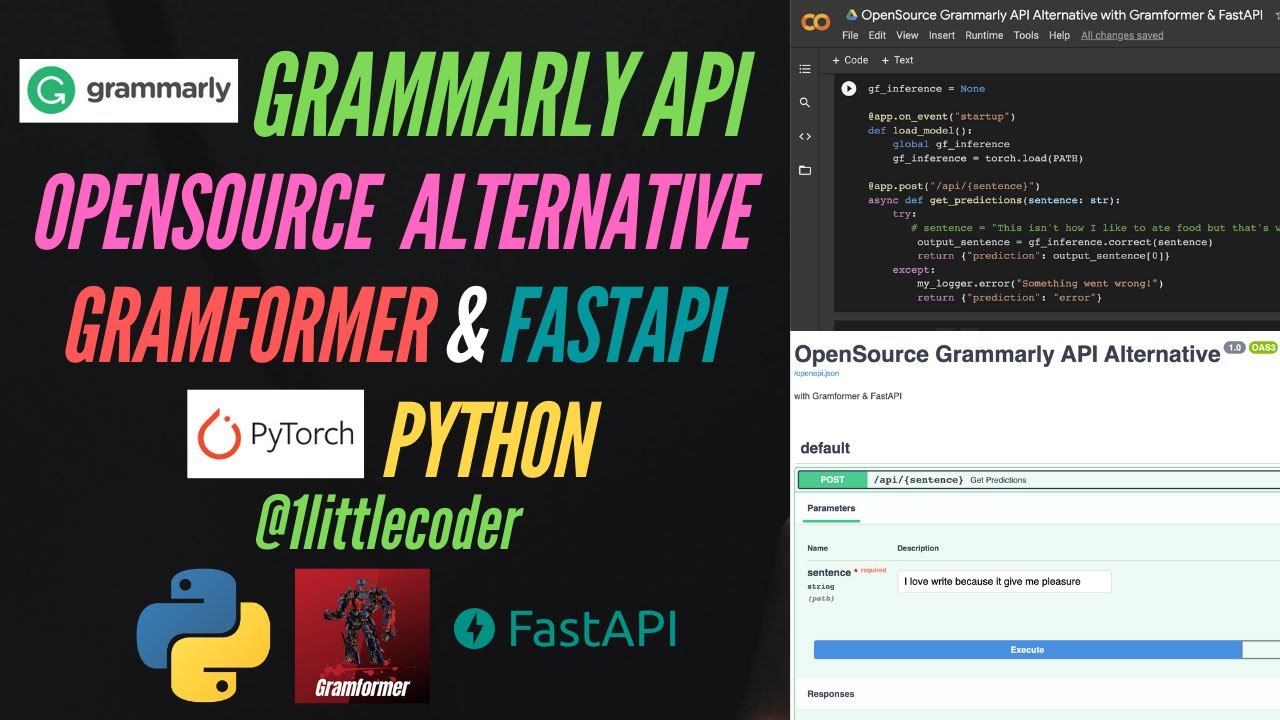Open the Edit menu in Colab
The height and width of the screenshot is (720, 1280).
(877, 35)
